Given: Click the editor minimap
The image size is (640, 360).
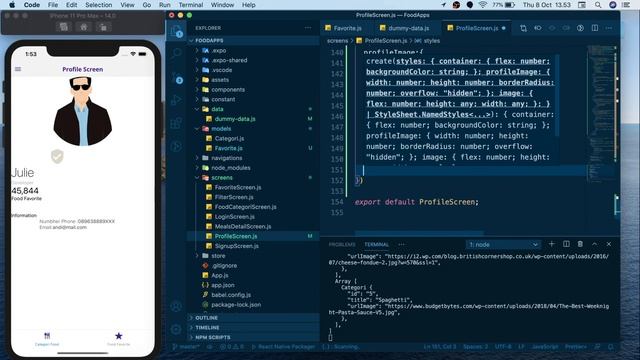Looking at the screenshot, I should point(602,114).
